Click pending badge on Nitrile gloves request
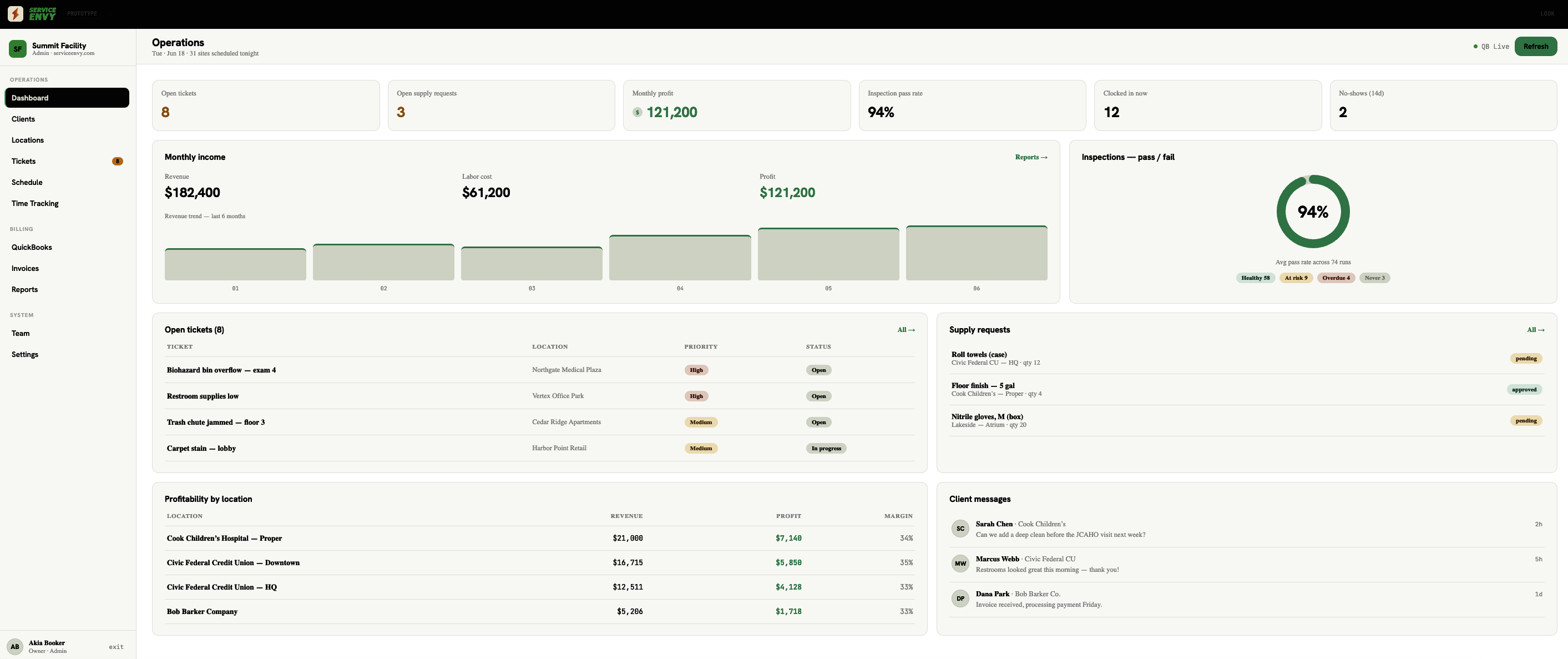Viewport: 1568px width, 659px height. [1526, 421]
